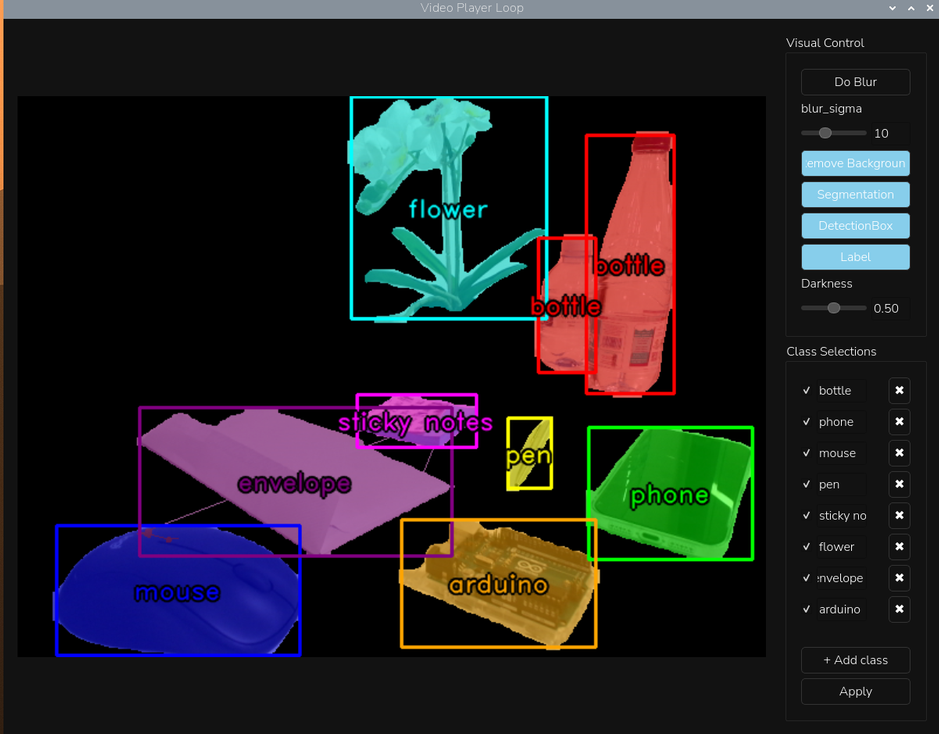
Task: Delete the arduino class via X
Action: pyautogui.click(x=899, y=609)
